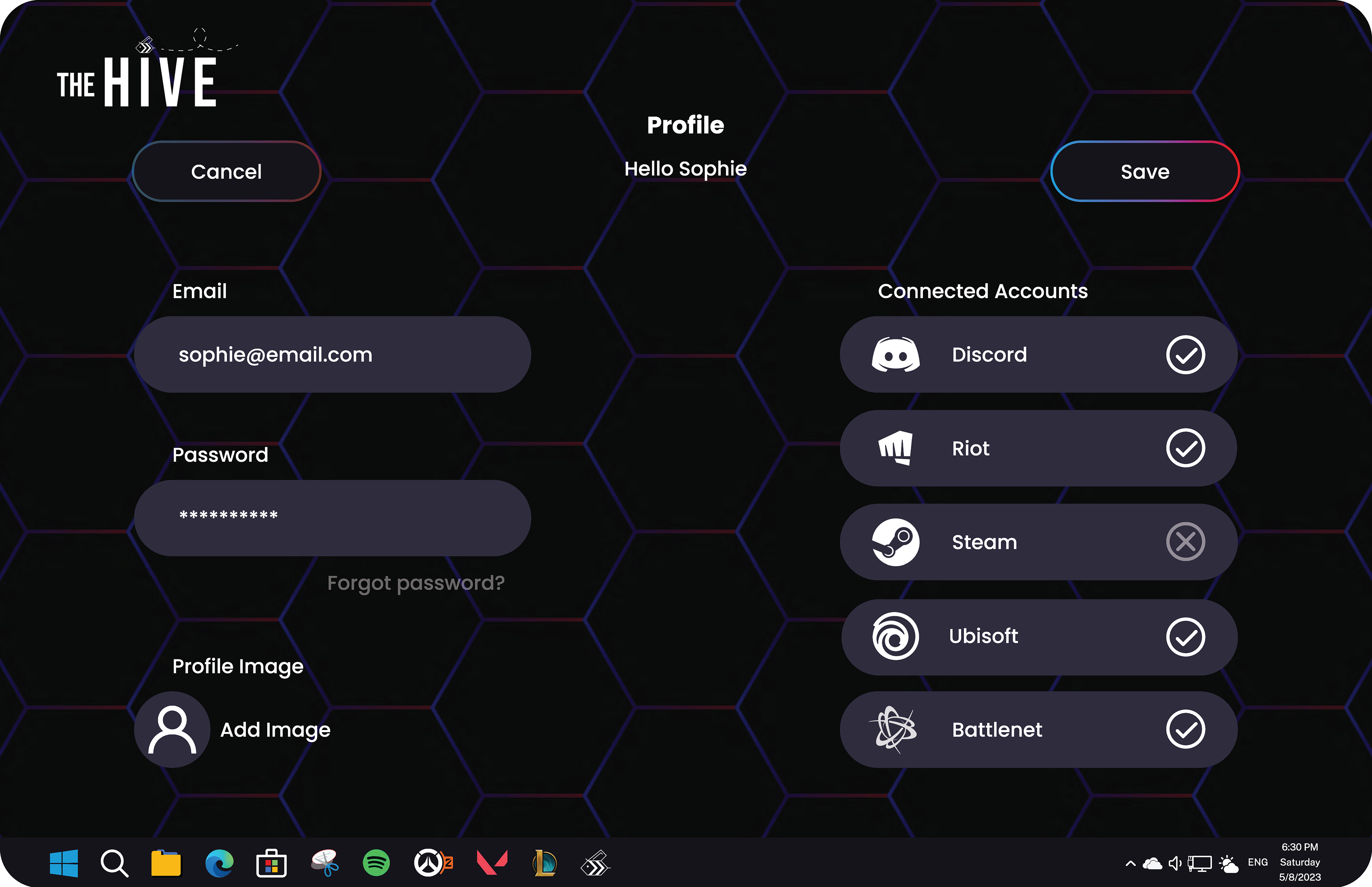Click the ENG language indicator

1257,862
